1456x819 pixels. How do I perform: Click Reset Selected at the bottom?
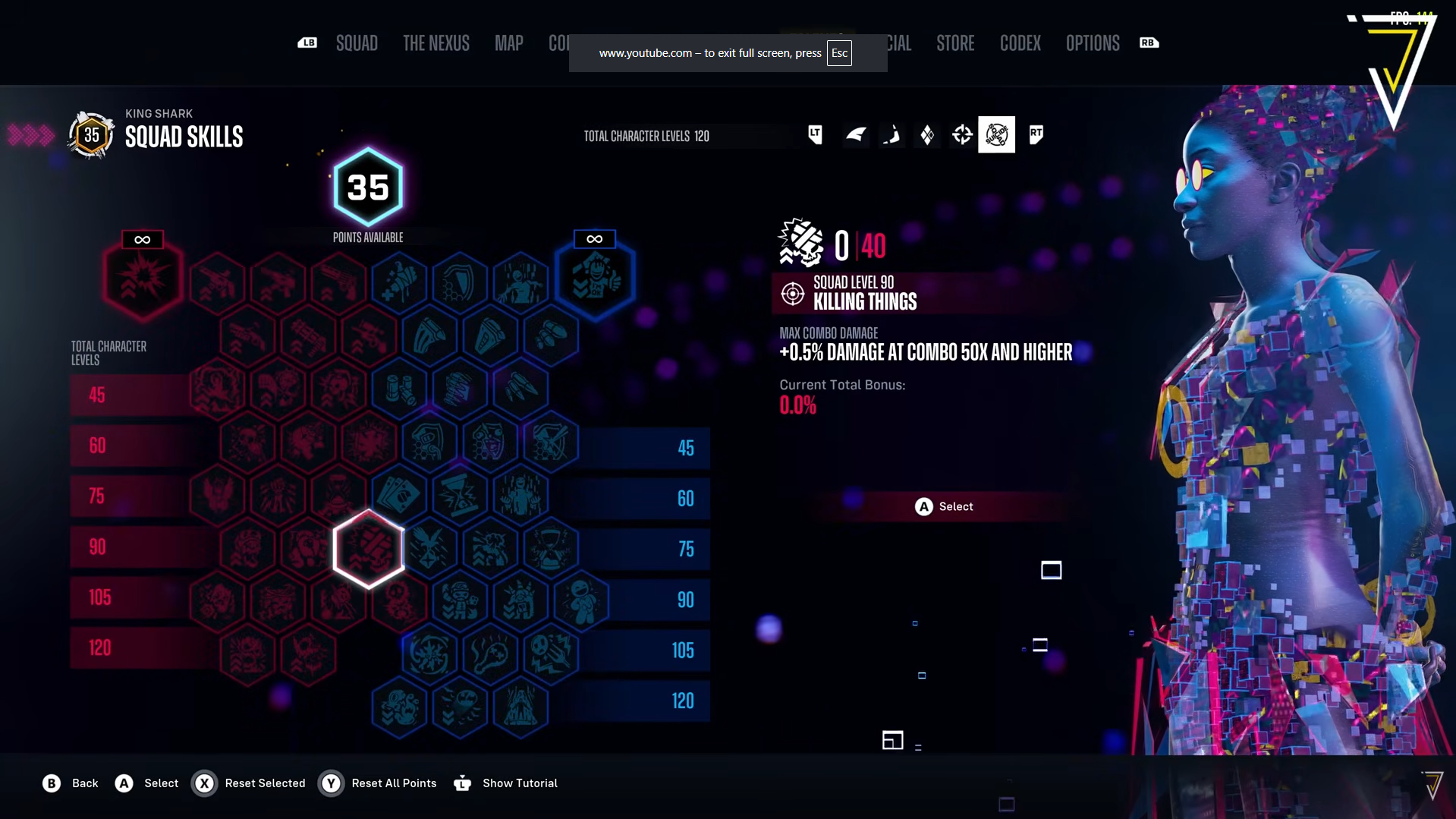pyautogui.click(x=248, y=783)
